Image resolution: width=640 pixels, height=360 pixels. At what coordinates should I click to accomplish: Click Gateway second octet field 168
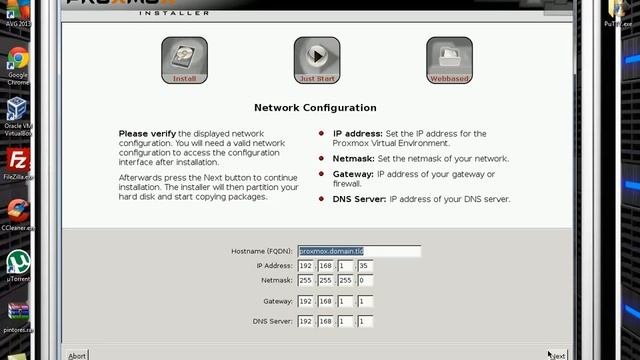click(x=325, y=301)
